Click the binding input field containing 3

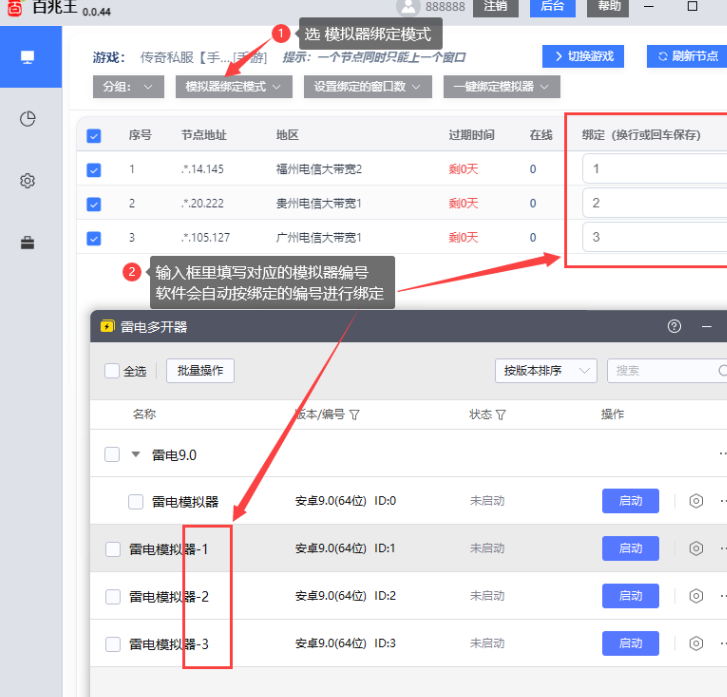655,237
